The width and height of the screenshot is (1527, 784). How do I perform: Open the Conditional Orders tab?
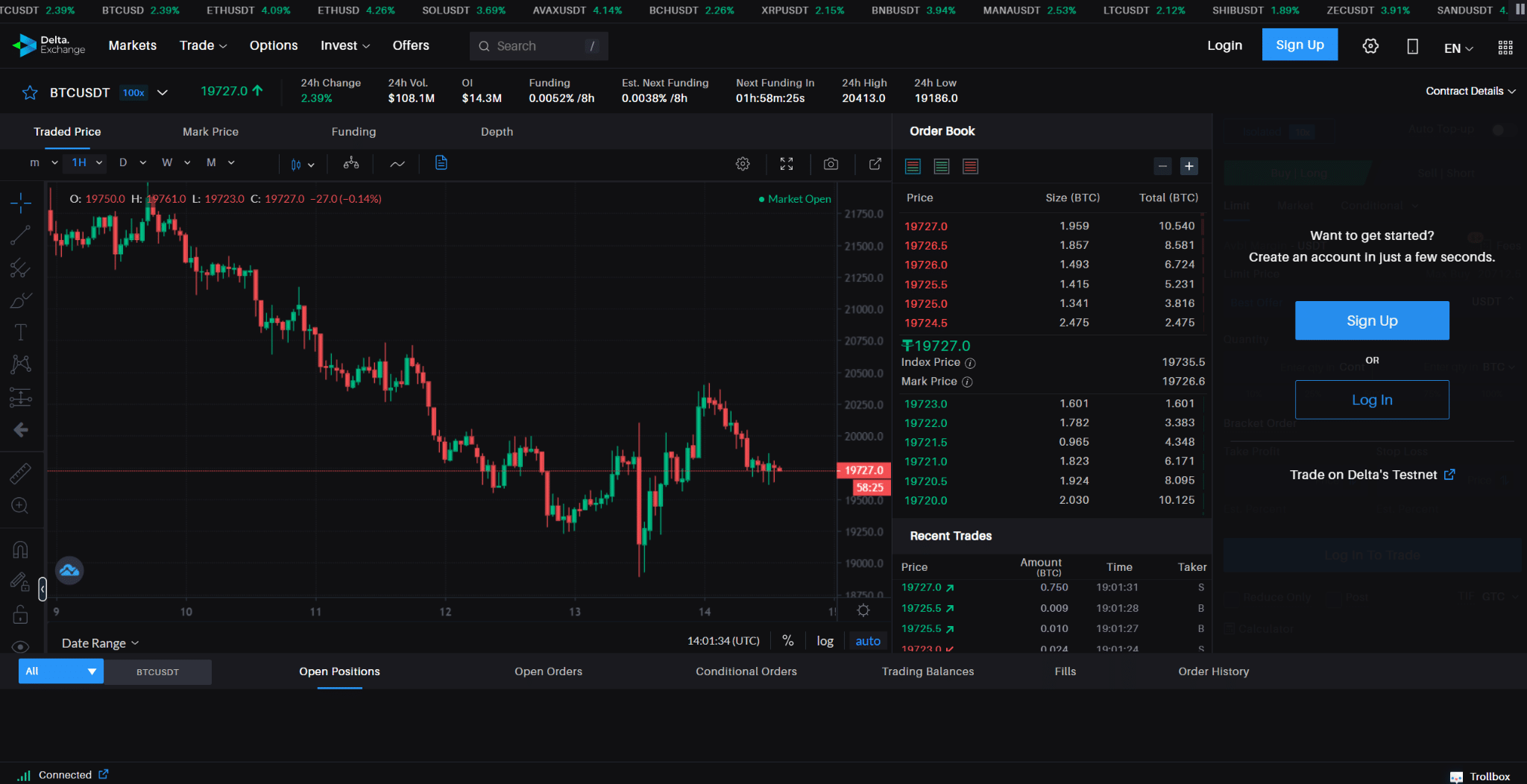pyautogui.click(x=745, y=671)
